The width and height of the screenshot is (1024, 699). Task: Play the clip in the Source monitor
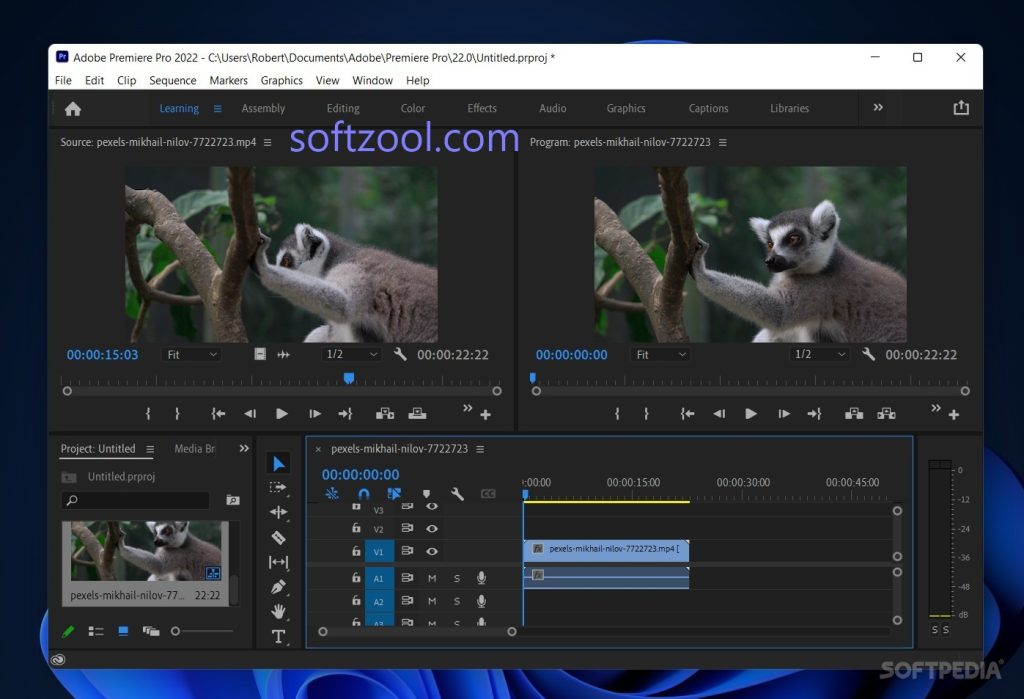click(x=282, y=412)
